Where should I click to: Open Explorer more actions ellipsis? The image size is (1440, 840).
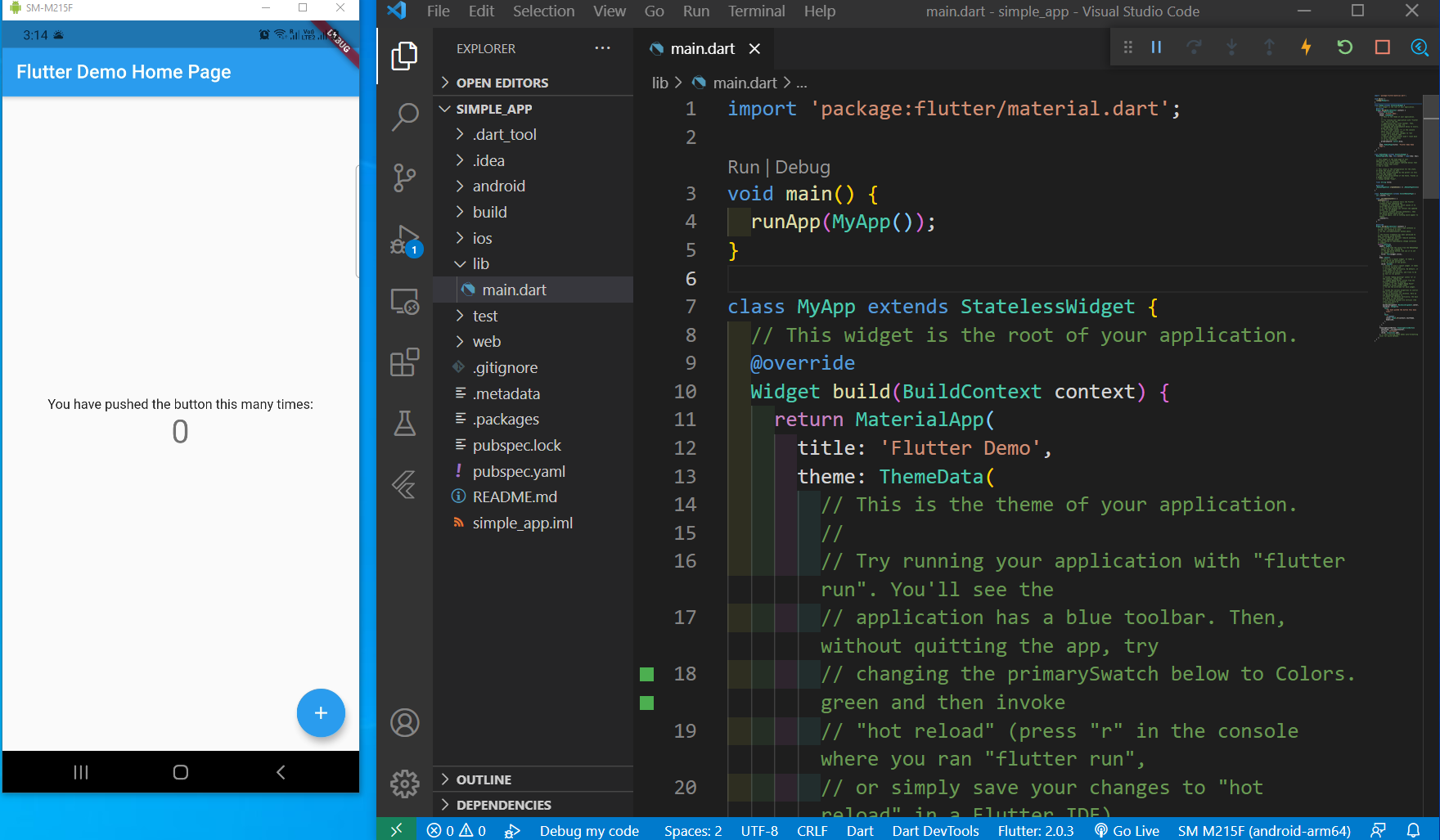[602, 48]
